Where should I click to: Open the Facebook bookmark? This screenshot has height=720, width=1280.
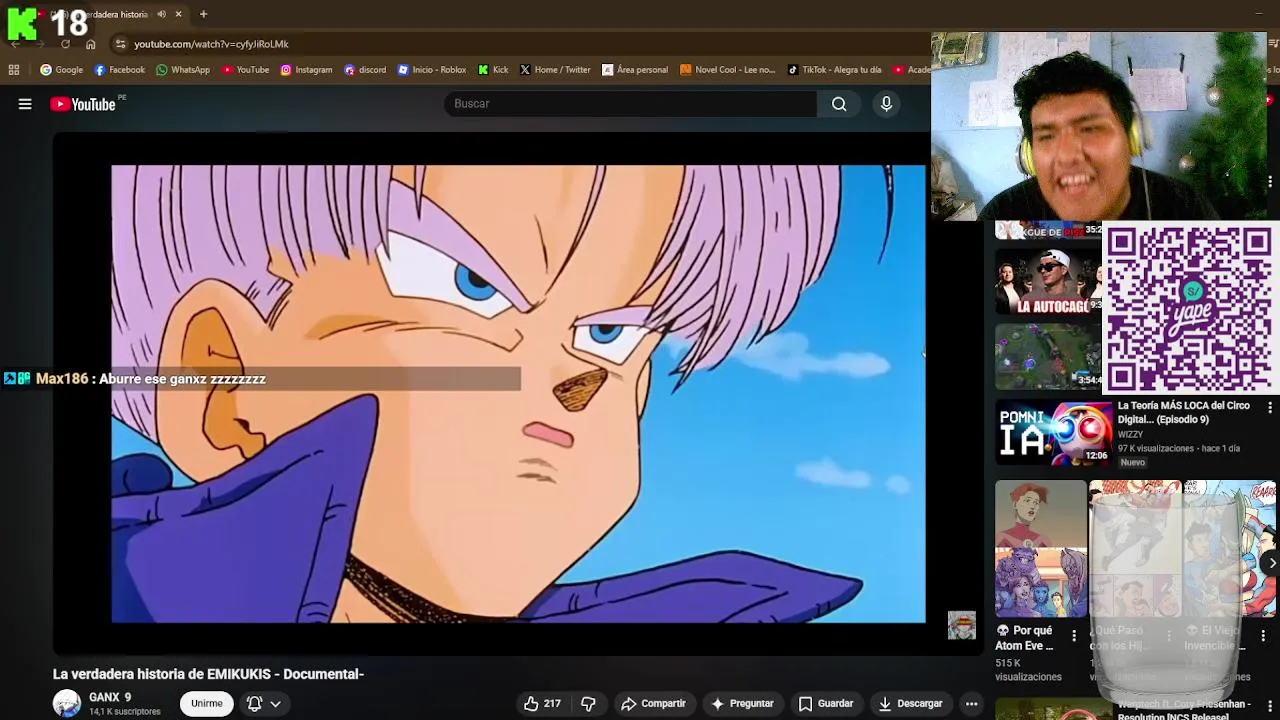click(120, 70)
